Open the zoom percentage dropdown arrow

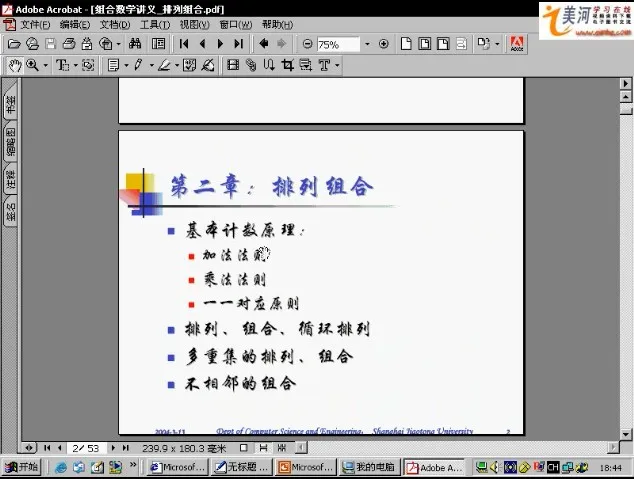(367, 44)
